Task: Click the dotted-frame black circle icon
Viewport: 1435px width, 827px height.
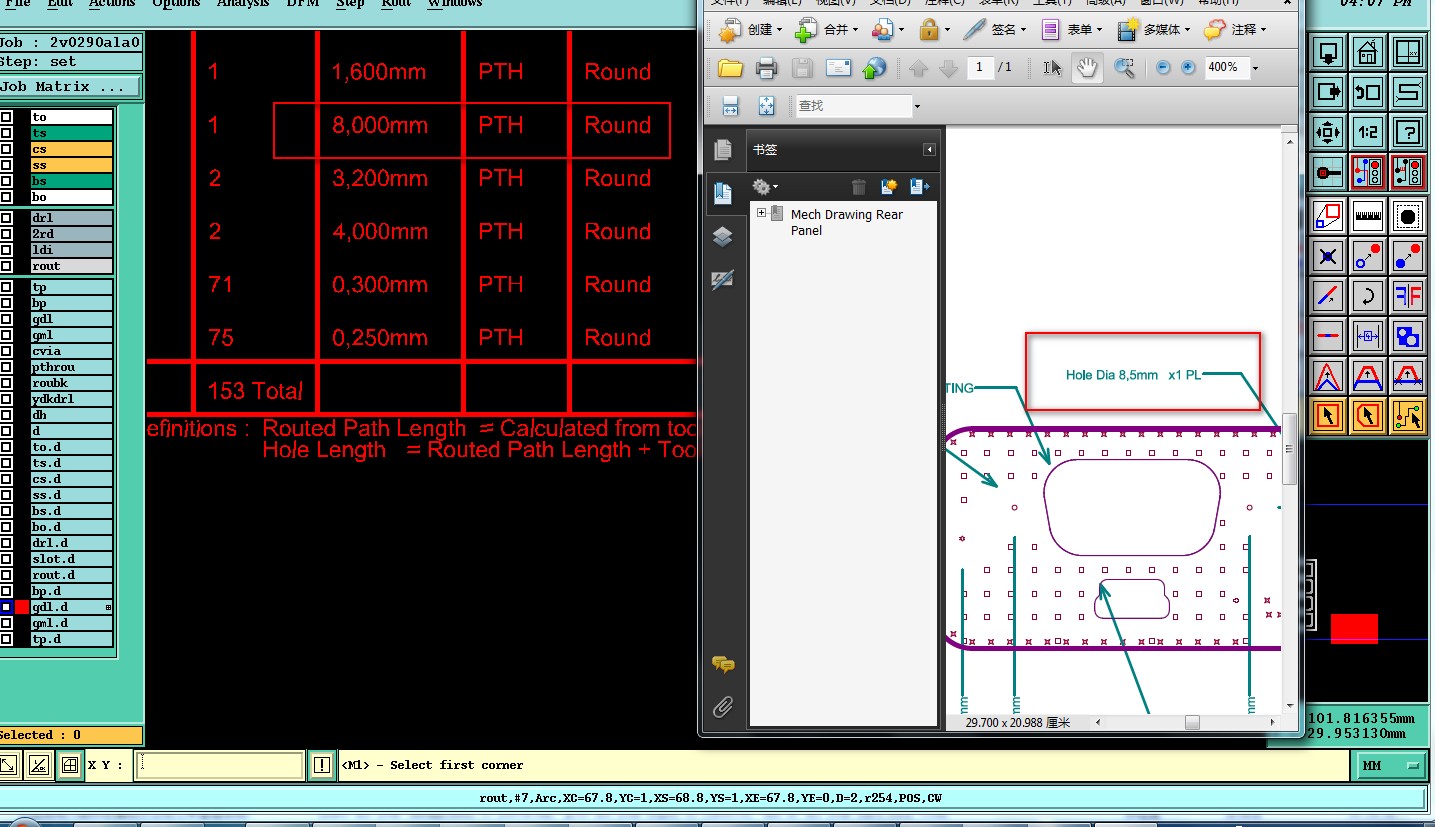Action: [1407, 215]
